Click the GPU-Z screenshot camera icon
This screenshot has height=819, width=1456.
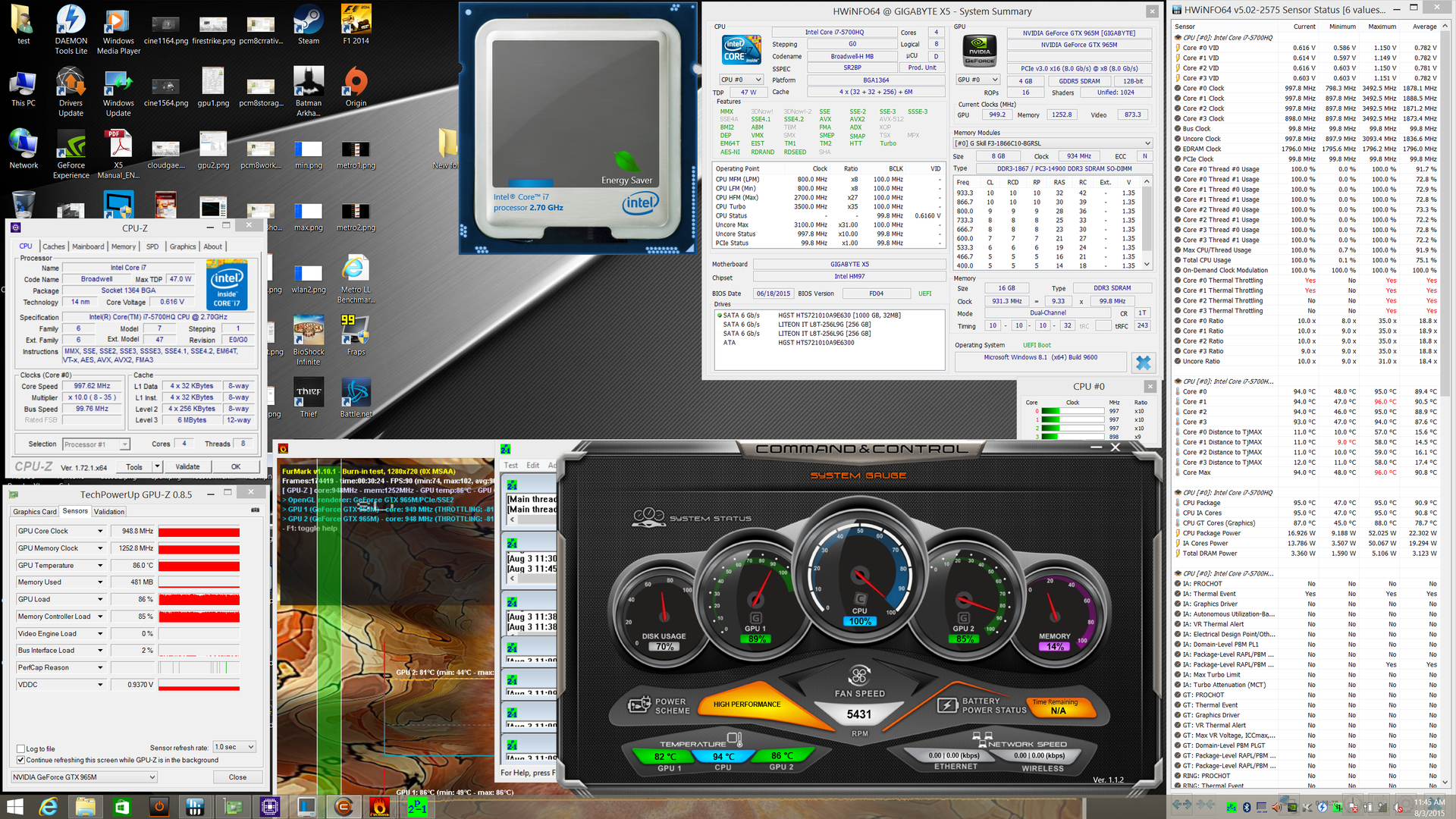click(x=255, y=510)
